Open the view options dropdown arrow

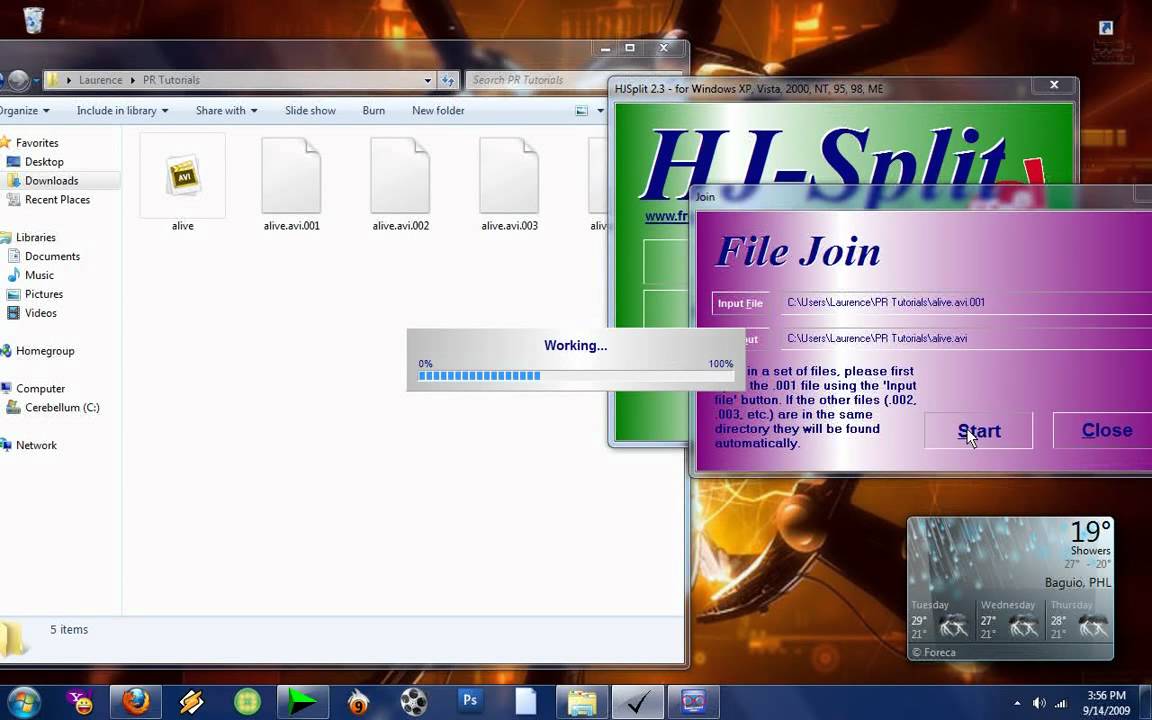click(600, 111)
